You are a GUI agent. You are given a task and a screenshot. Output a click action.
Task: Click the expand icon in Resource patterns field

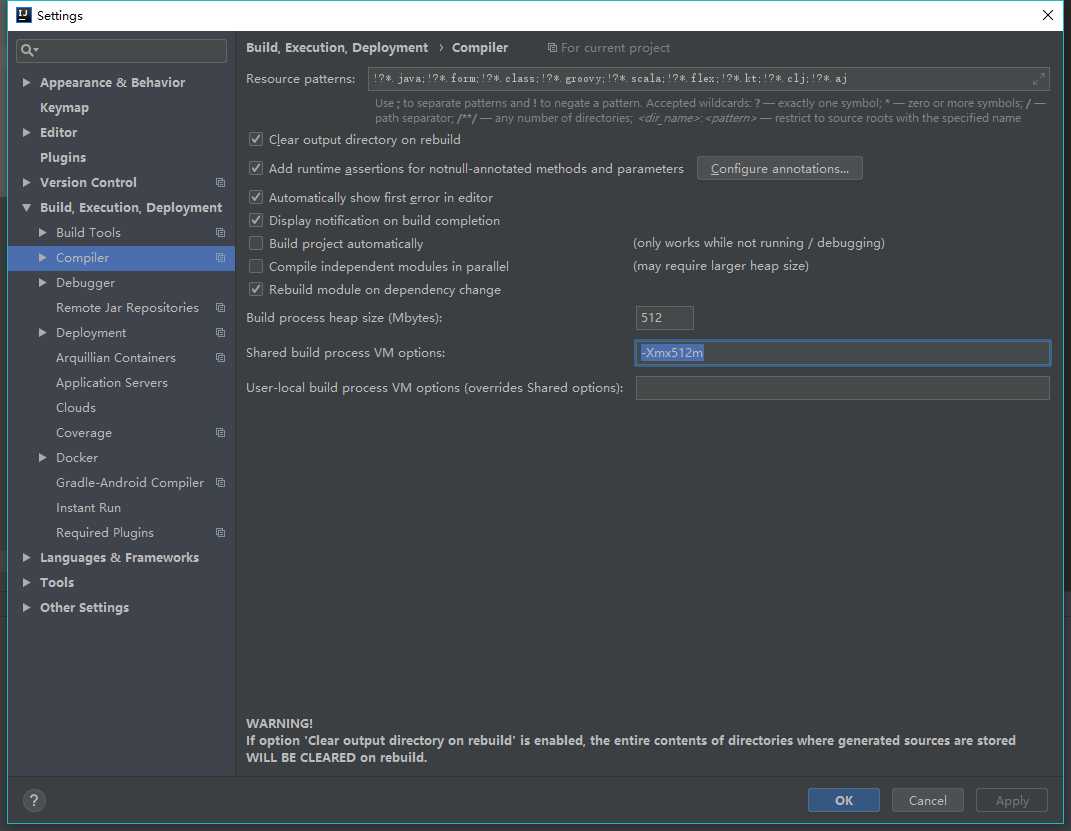1038,79
